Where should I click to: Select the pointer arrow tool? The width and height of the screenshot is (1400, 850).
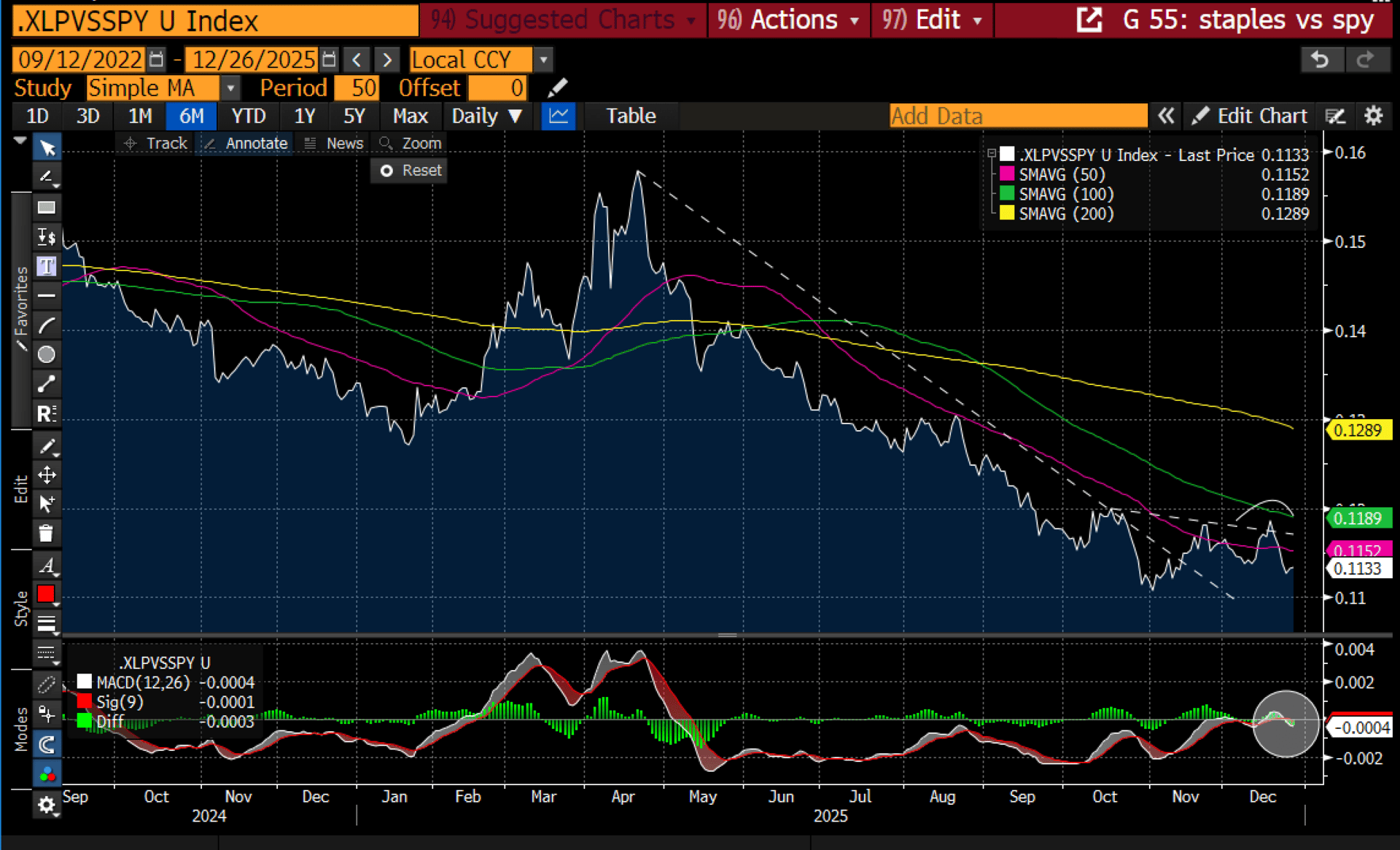click(47, 148)
